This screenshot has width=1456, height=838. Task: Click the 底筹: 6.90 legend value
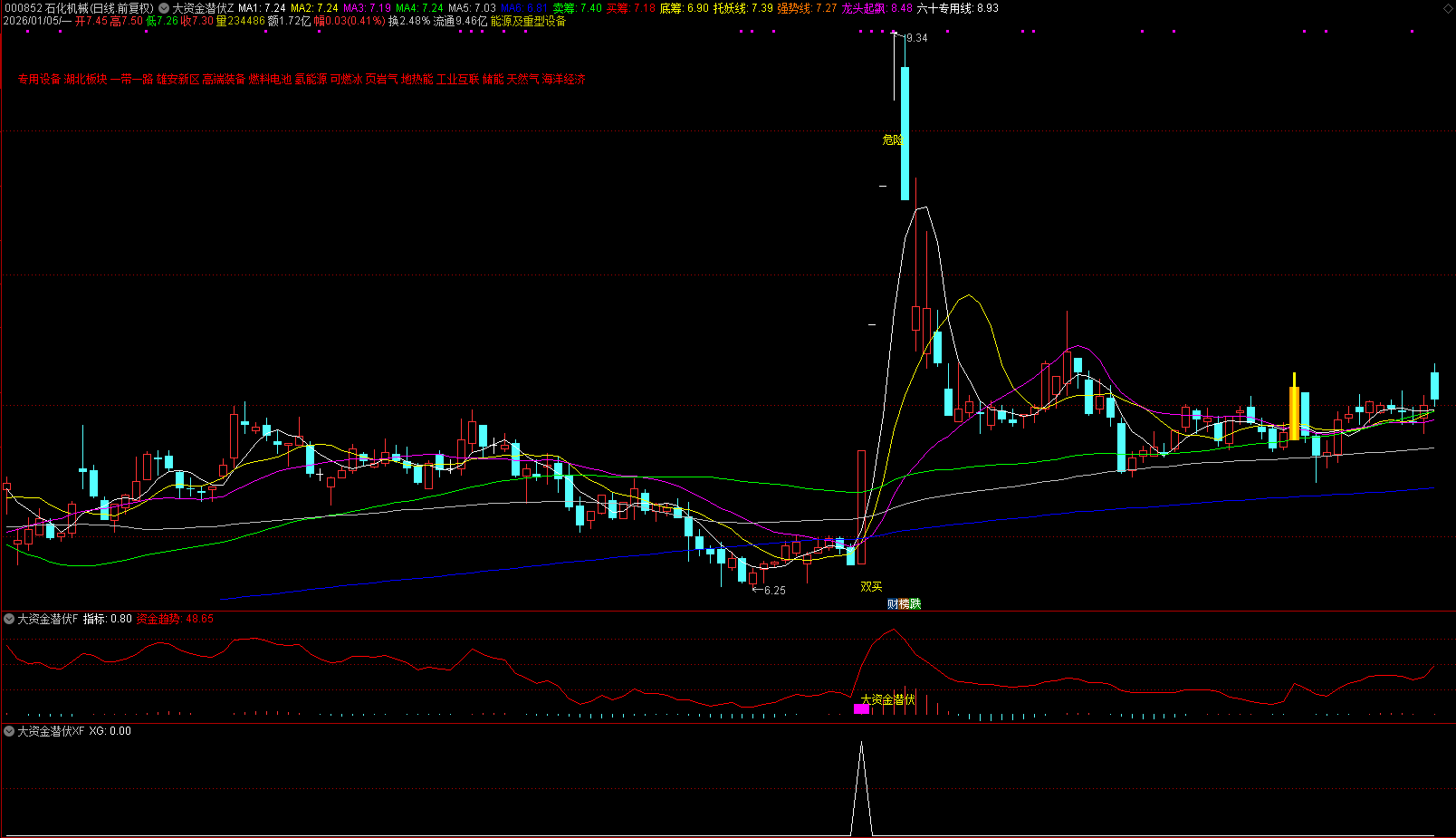[x=684, y=8]
